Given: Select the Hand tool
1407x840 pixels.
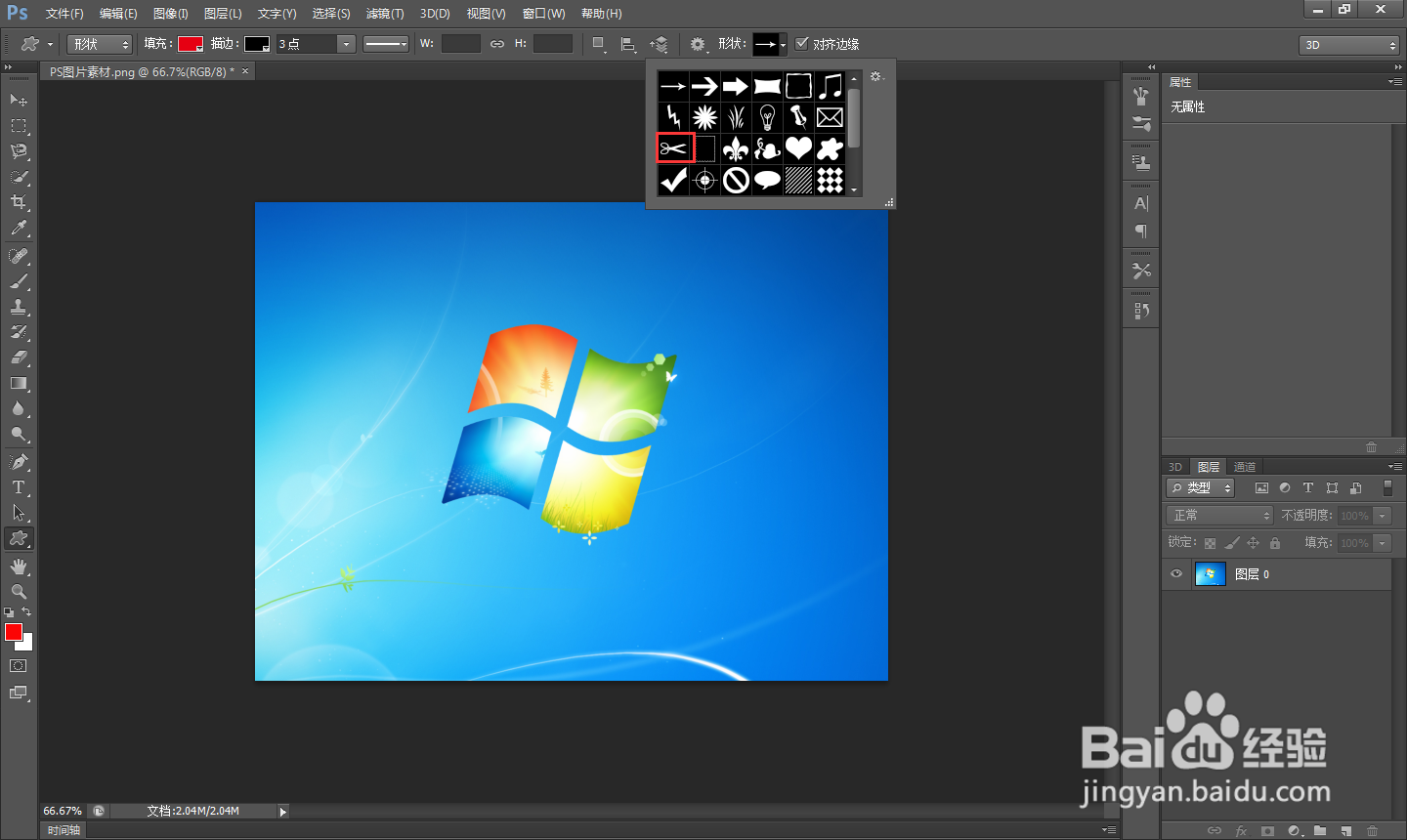Looking at the screenshot, I should (19, 567).
